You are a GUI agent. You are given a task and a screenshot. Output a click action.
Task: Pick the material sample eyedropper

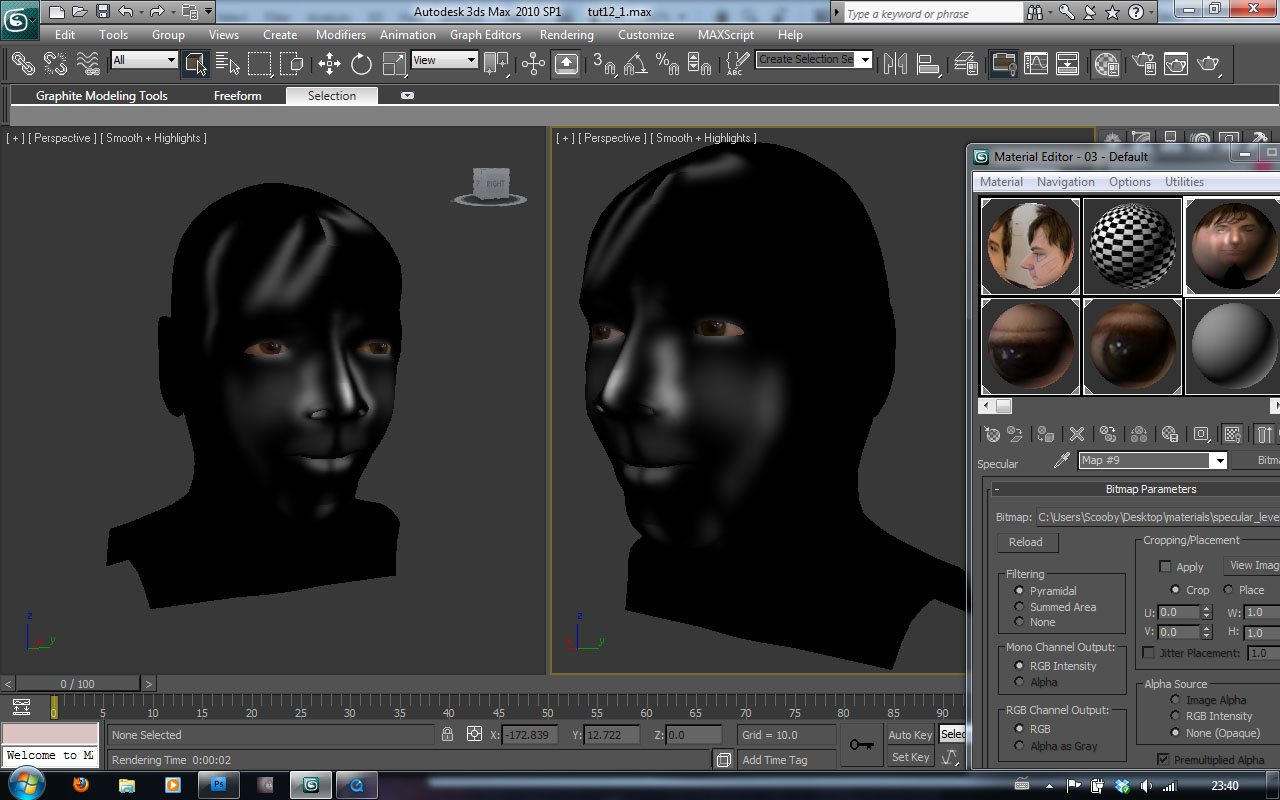pos(1063,461)
